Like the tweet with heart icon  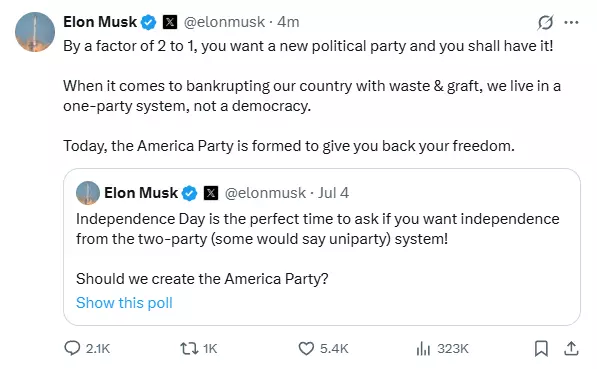click(306, 348)
